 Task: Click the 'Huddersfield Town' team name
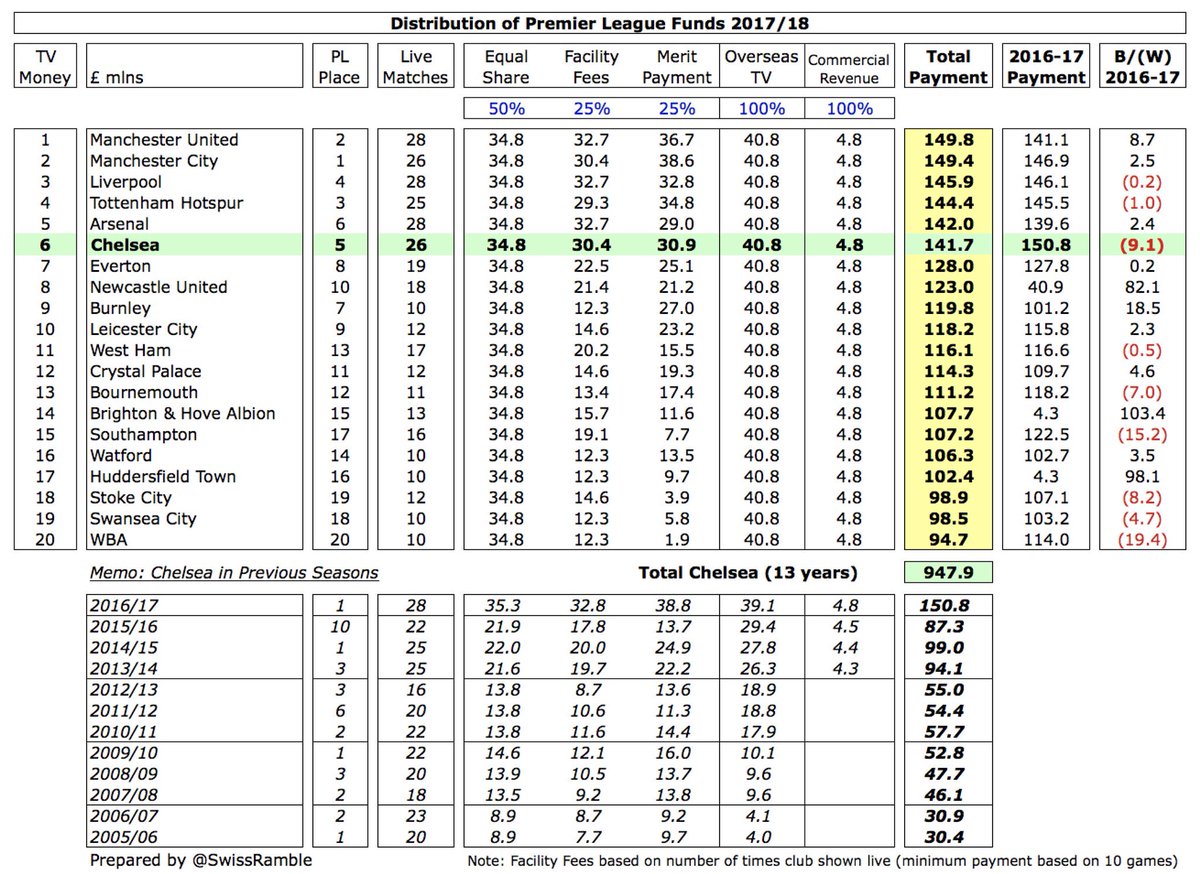(x=162, y=476)
